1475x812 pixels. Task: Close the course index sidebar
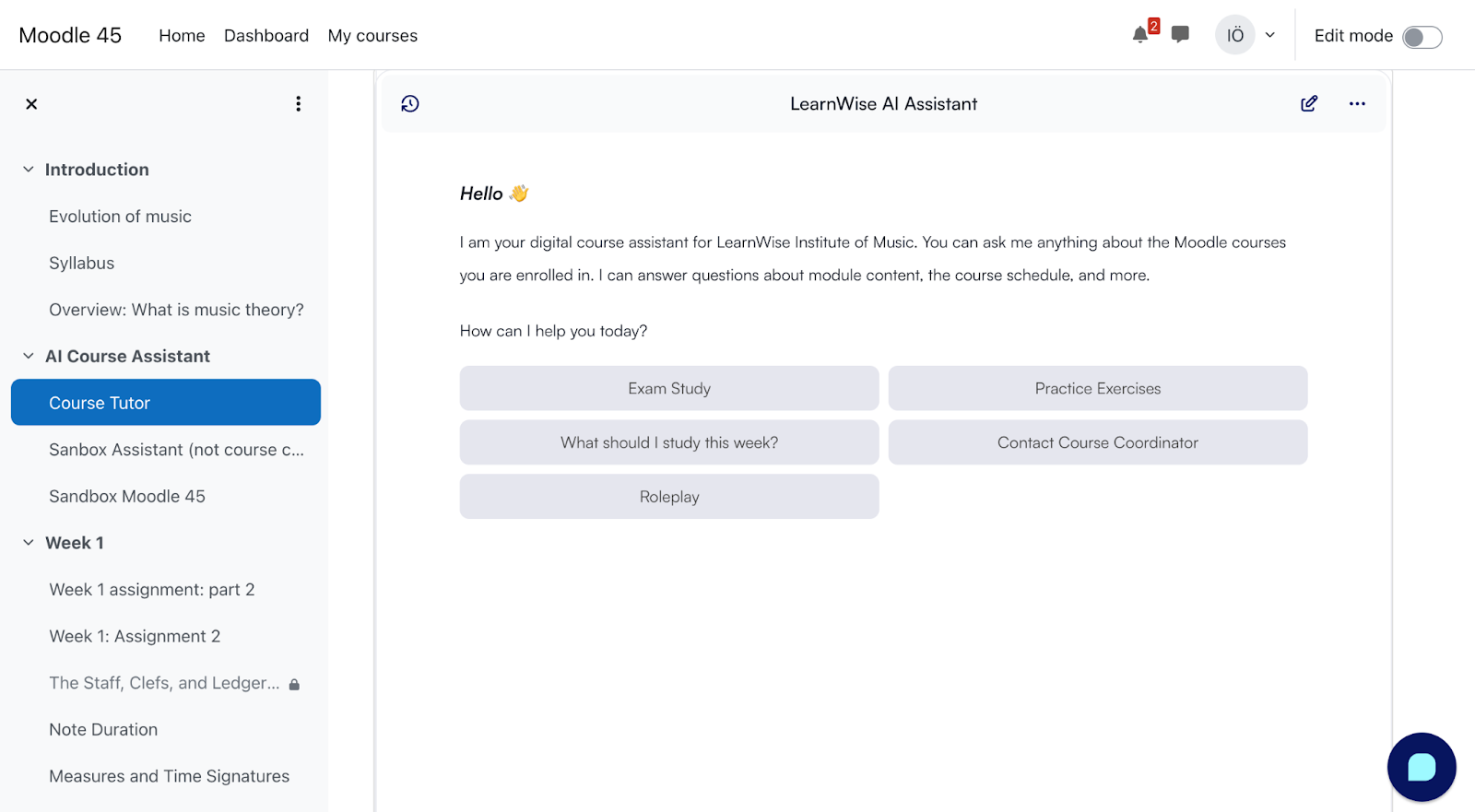coord(31,104)
